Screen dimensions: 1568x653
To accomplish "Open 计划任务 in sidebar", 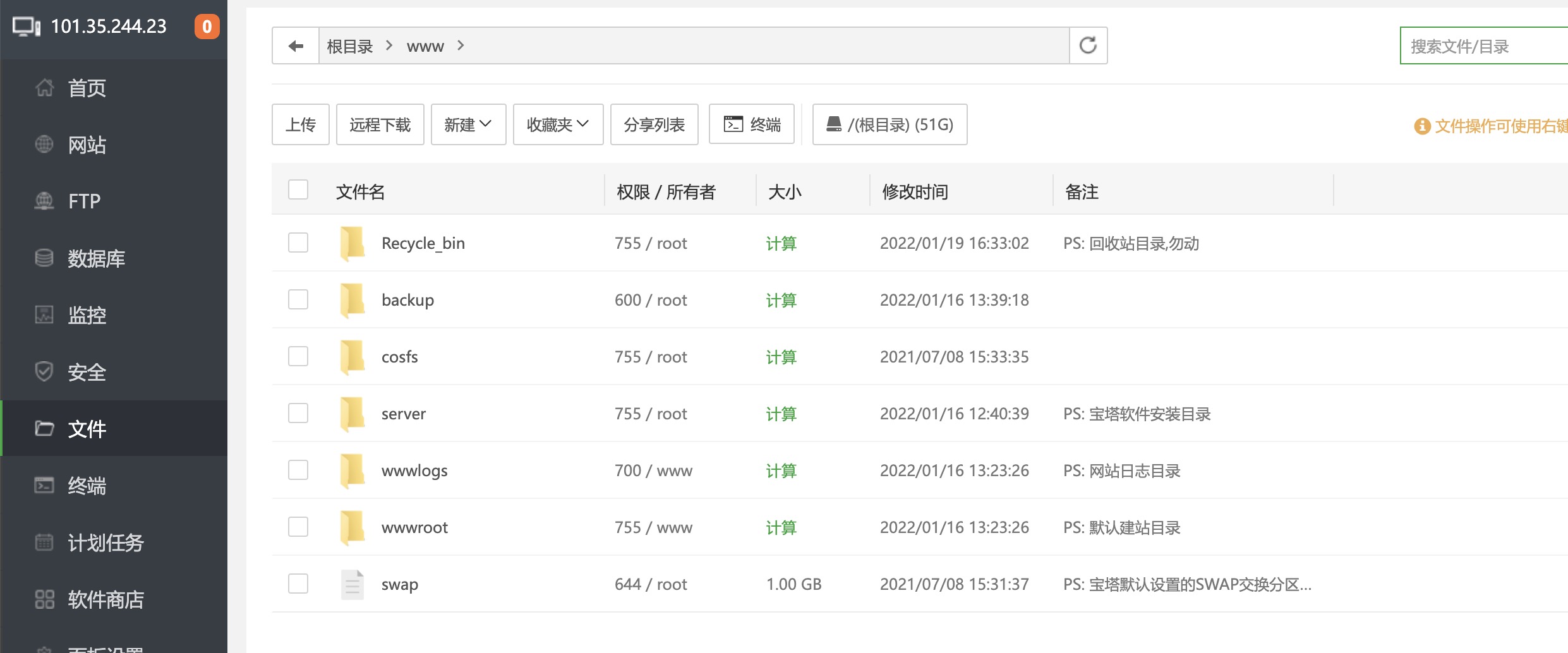I will (106, 542).
